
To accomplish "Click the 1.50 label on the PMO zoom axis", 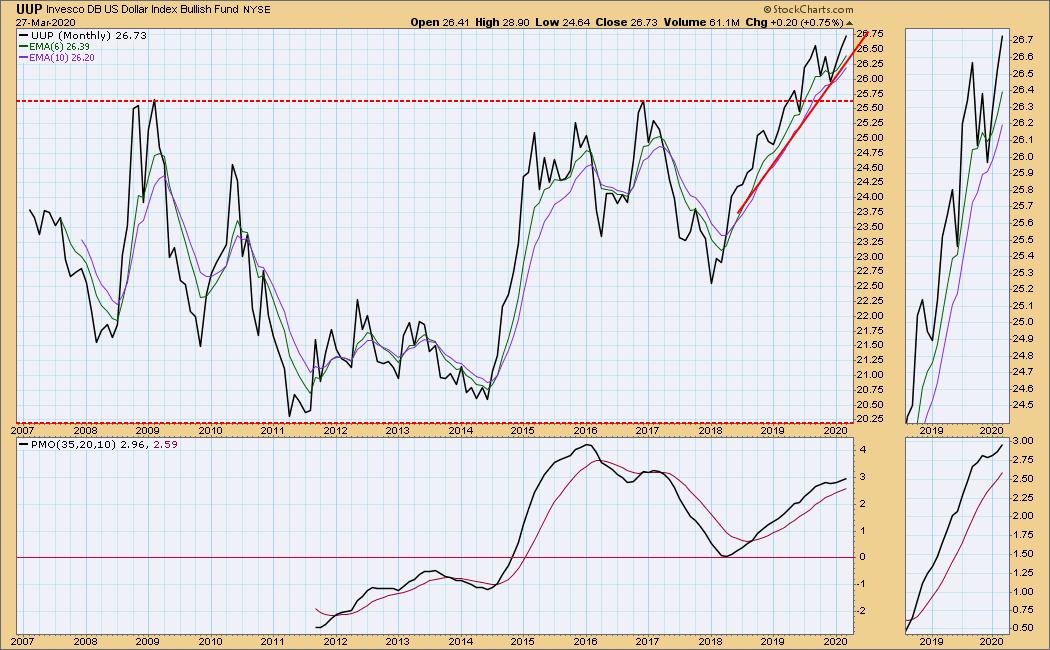I will (x=1022, y=554).
